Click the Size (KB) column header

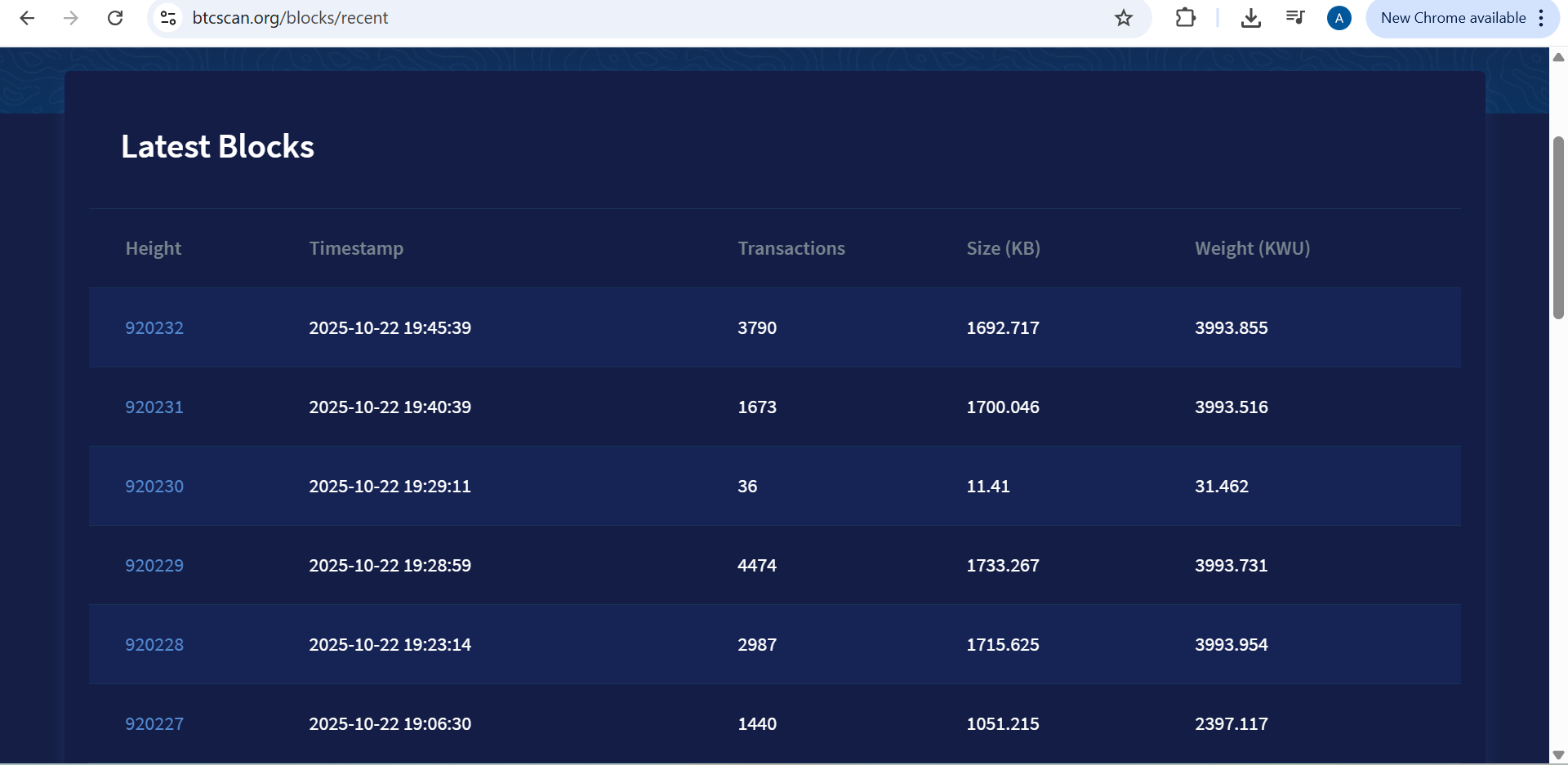click(1003, 249)
